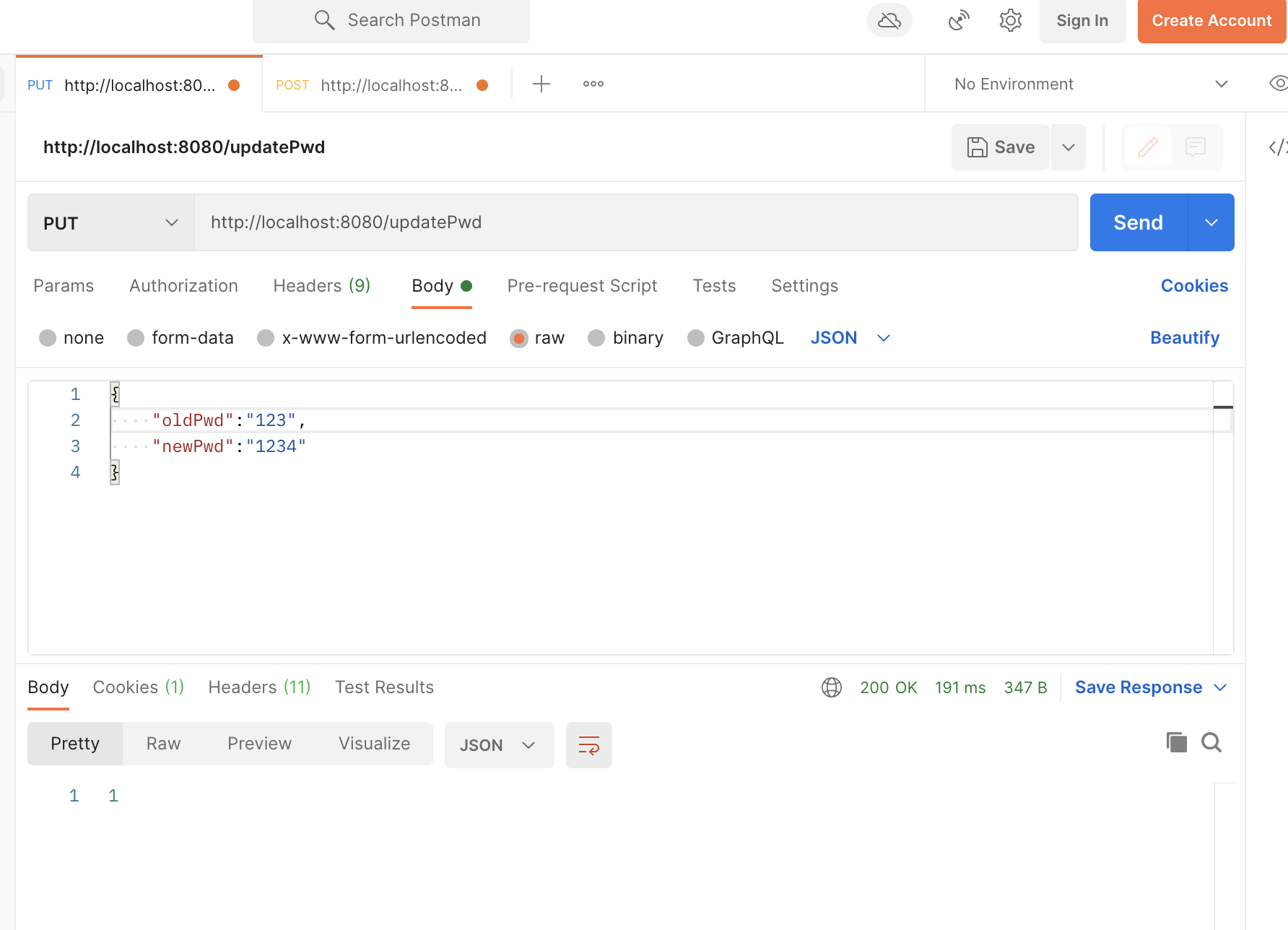Click the environment quick look eye icon
The width and height of the screenshot is (1288, 930).
point(1279,83)
